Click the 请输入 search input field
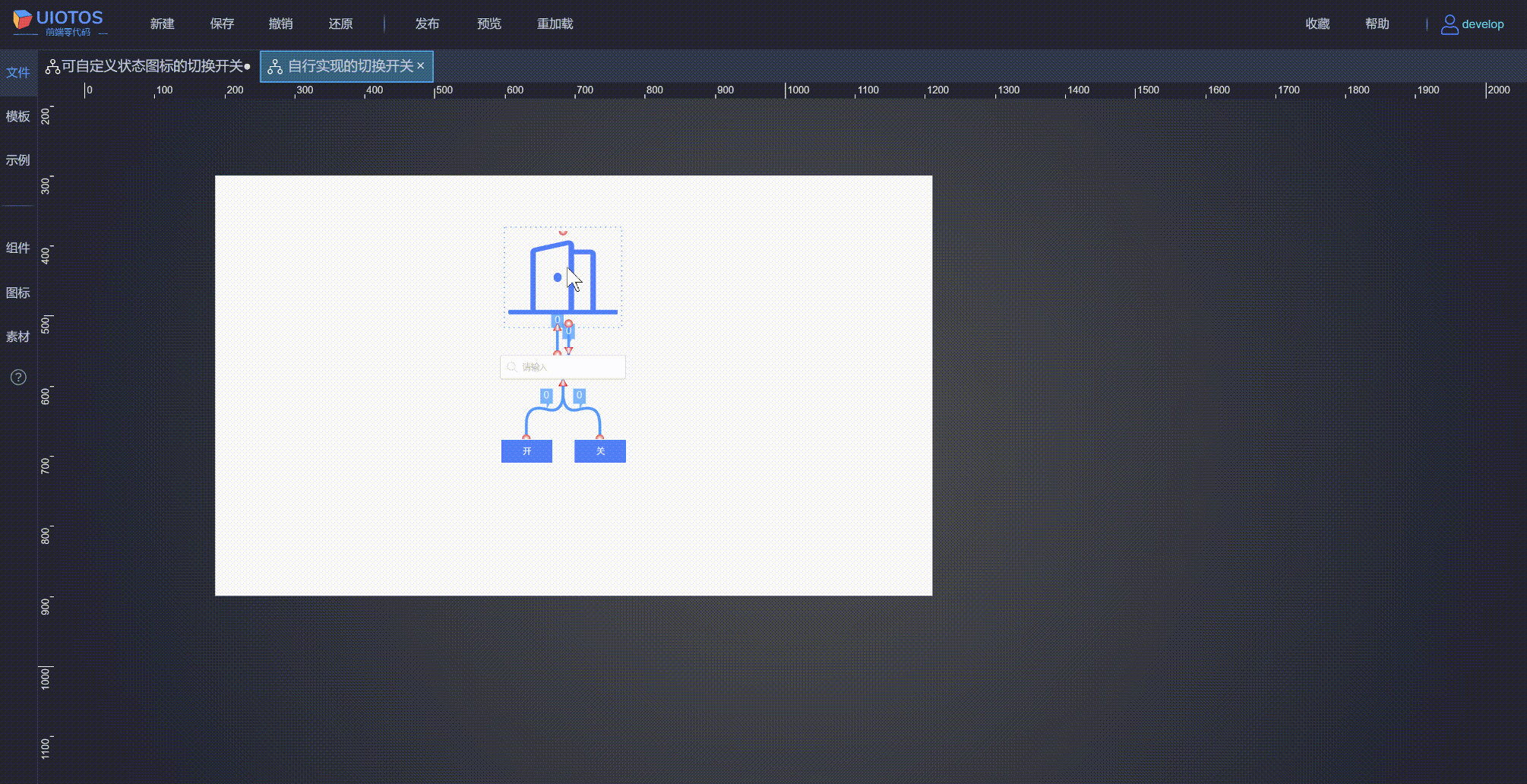Screen dimensions: 1527x784 click(x=563, y=367)
